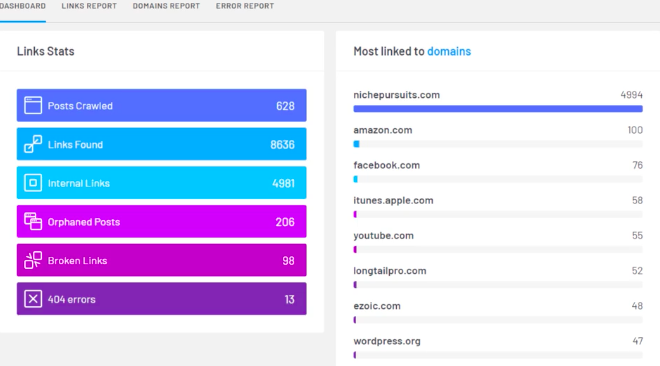Open the 404 errors stat bar

[162, 299]
